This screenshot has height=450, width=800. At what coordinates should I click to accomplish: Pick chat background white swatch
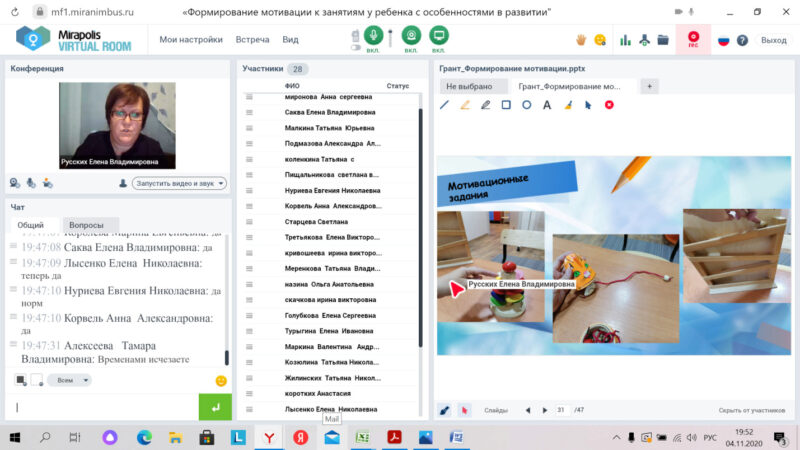click(x=37, y=380)
